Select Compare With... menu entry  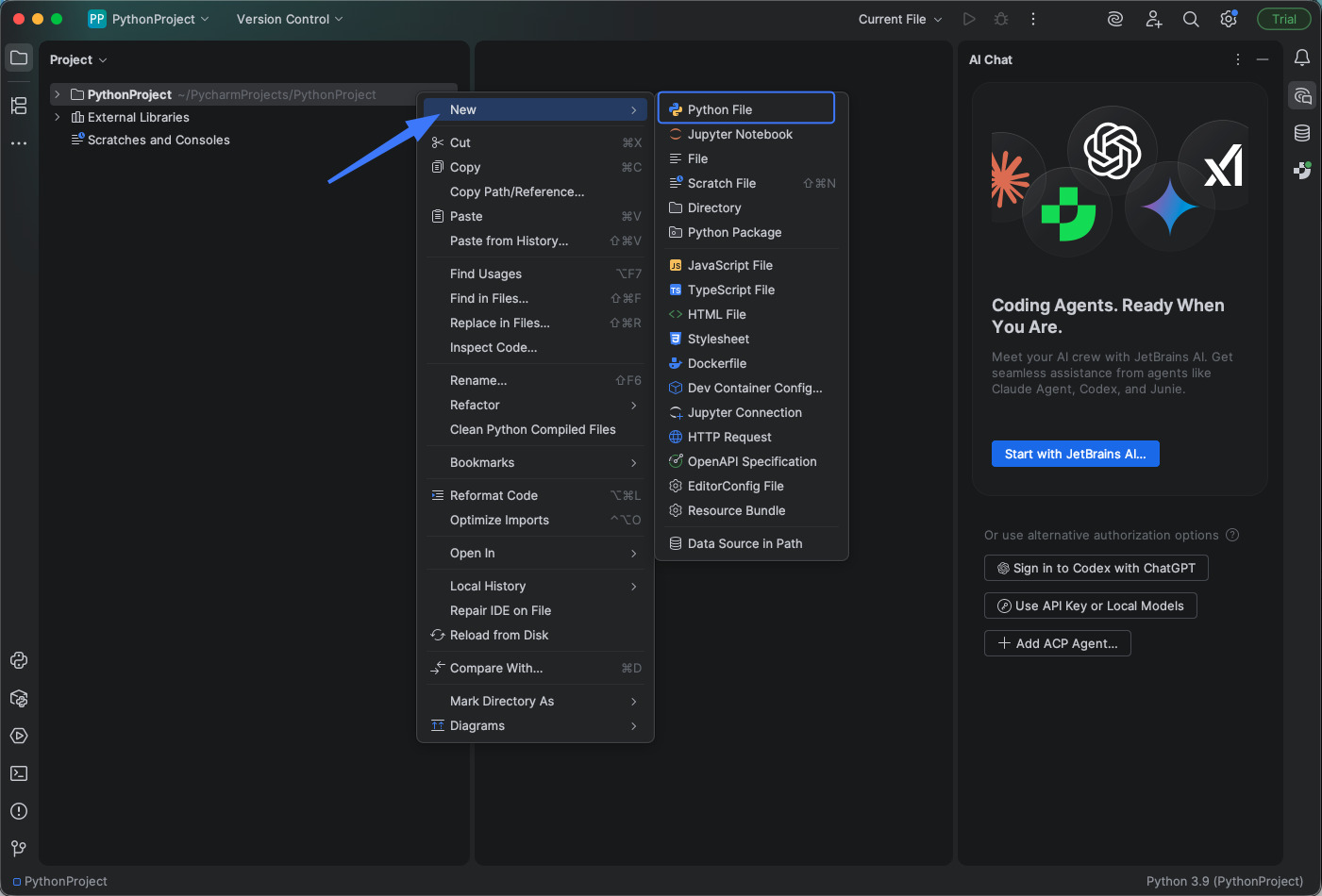pyautogui.click(x=535, y=668)
